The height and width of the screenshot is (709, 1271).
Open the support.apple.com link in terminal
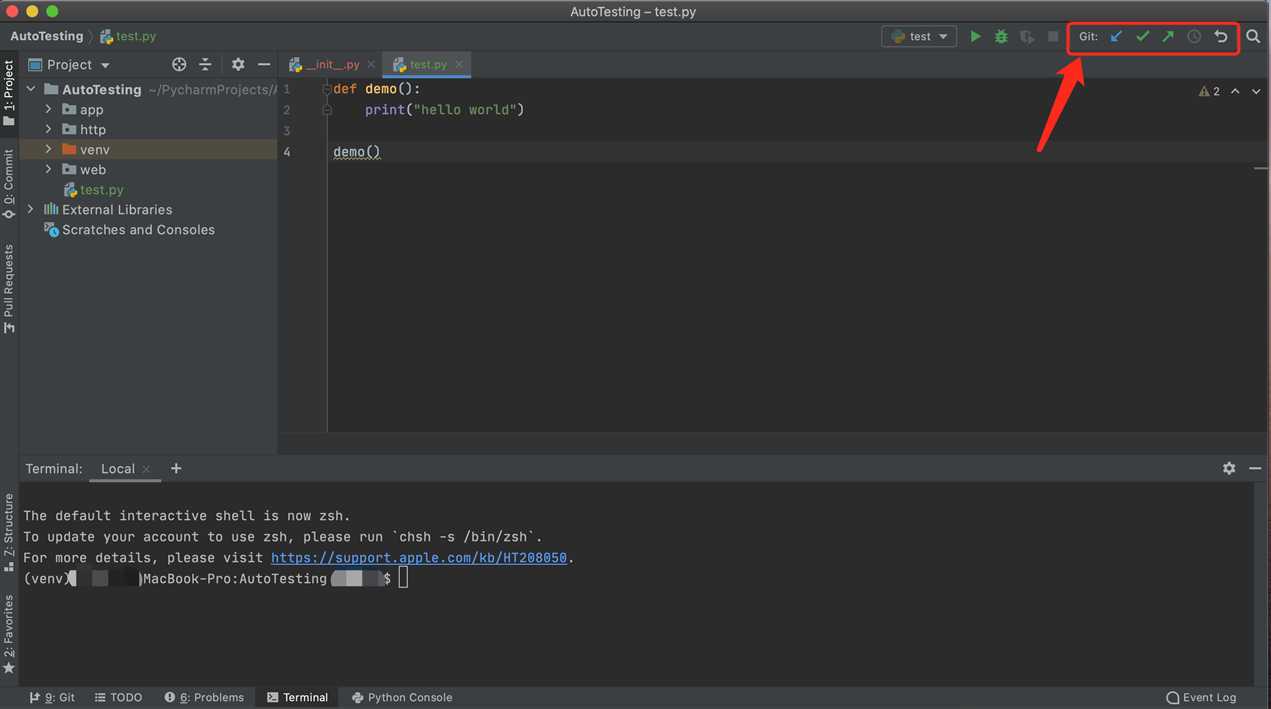418,558
